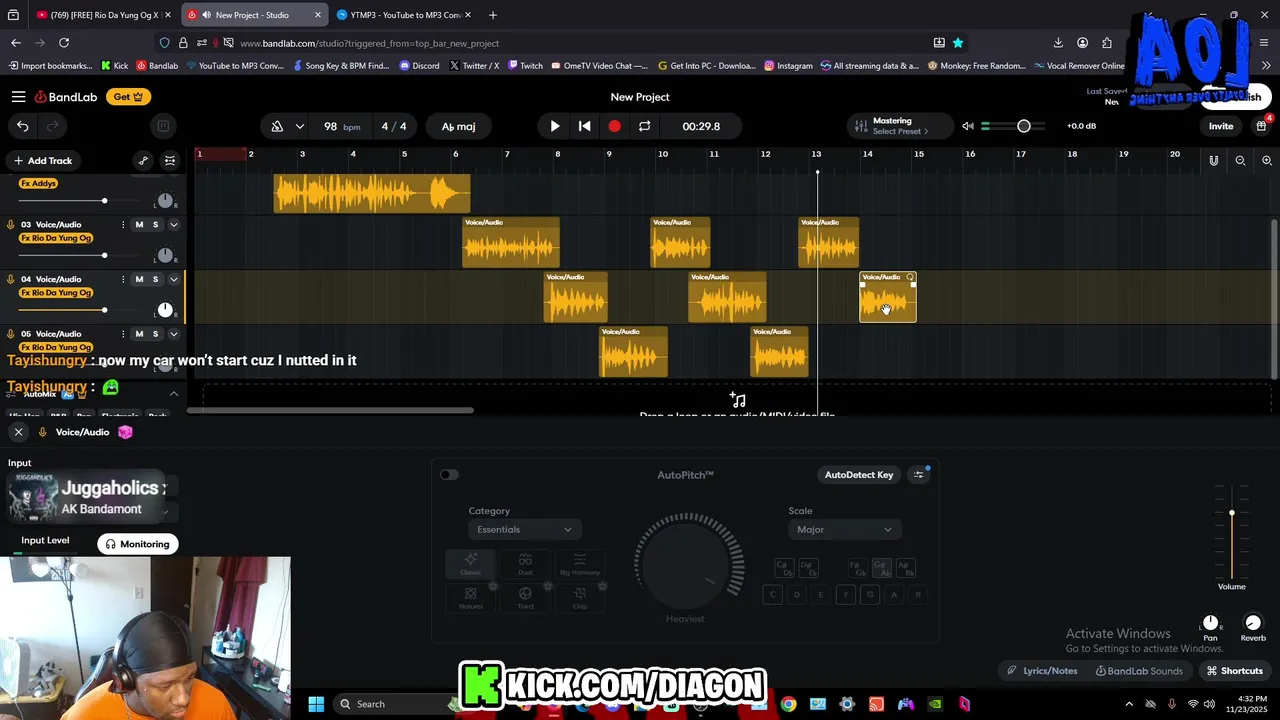Open AutoPitch settings sliders icon

[x=919, y=475]
